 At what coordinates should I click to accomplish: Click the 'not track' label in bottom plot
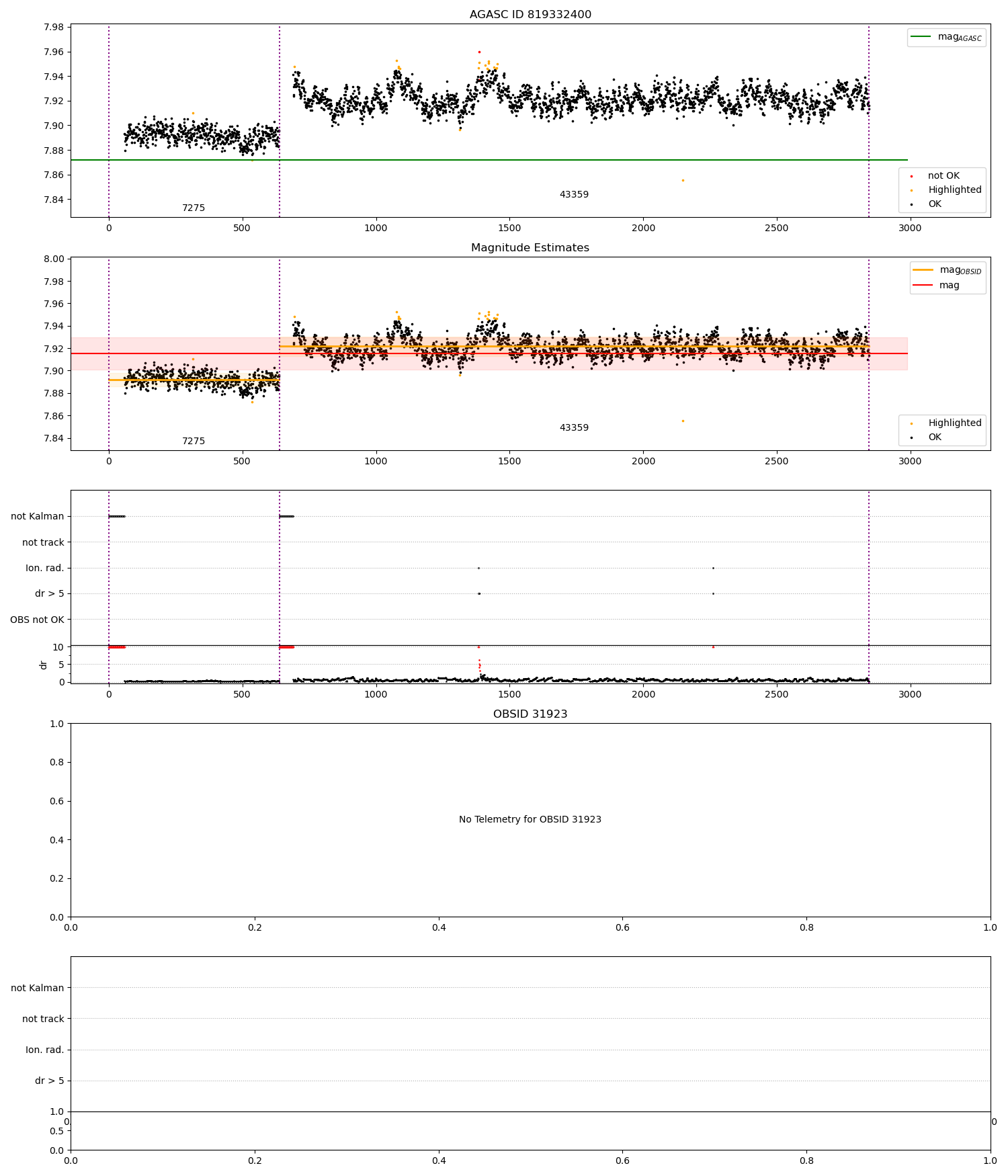(43, 1019)
